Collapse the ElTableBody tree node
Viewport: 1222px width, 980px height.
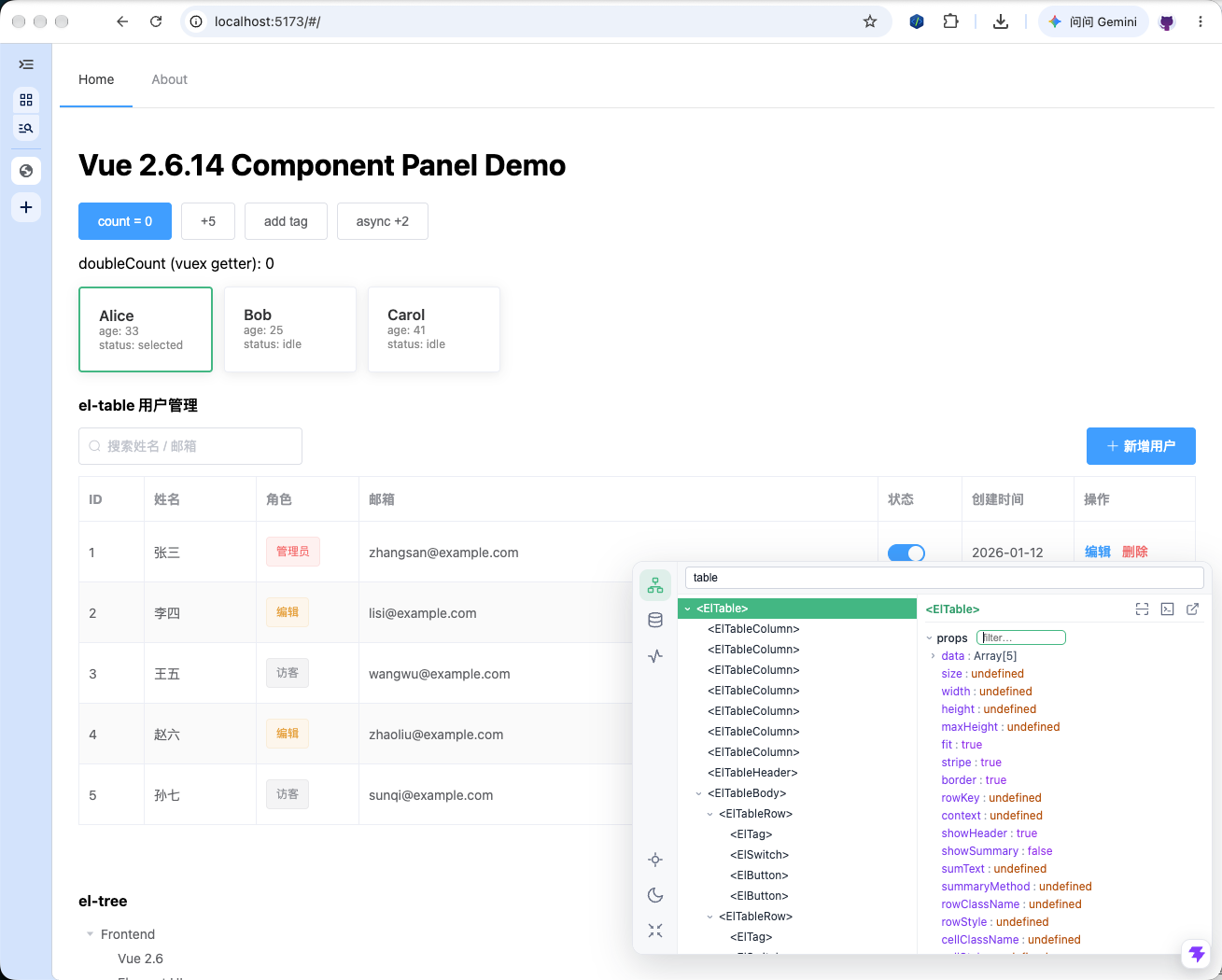pyautogui.click(x=698, y=793)
